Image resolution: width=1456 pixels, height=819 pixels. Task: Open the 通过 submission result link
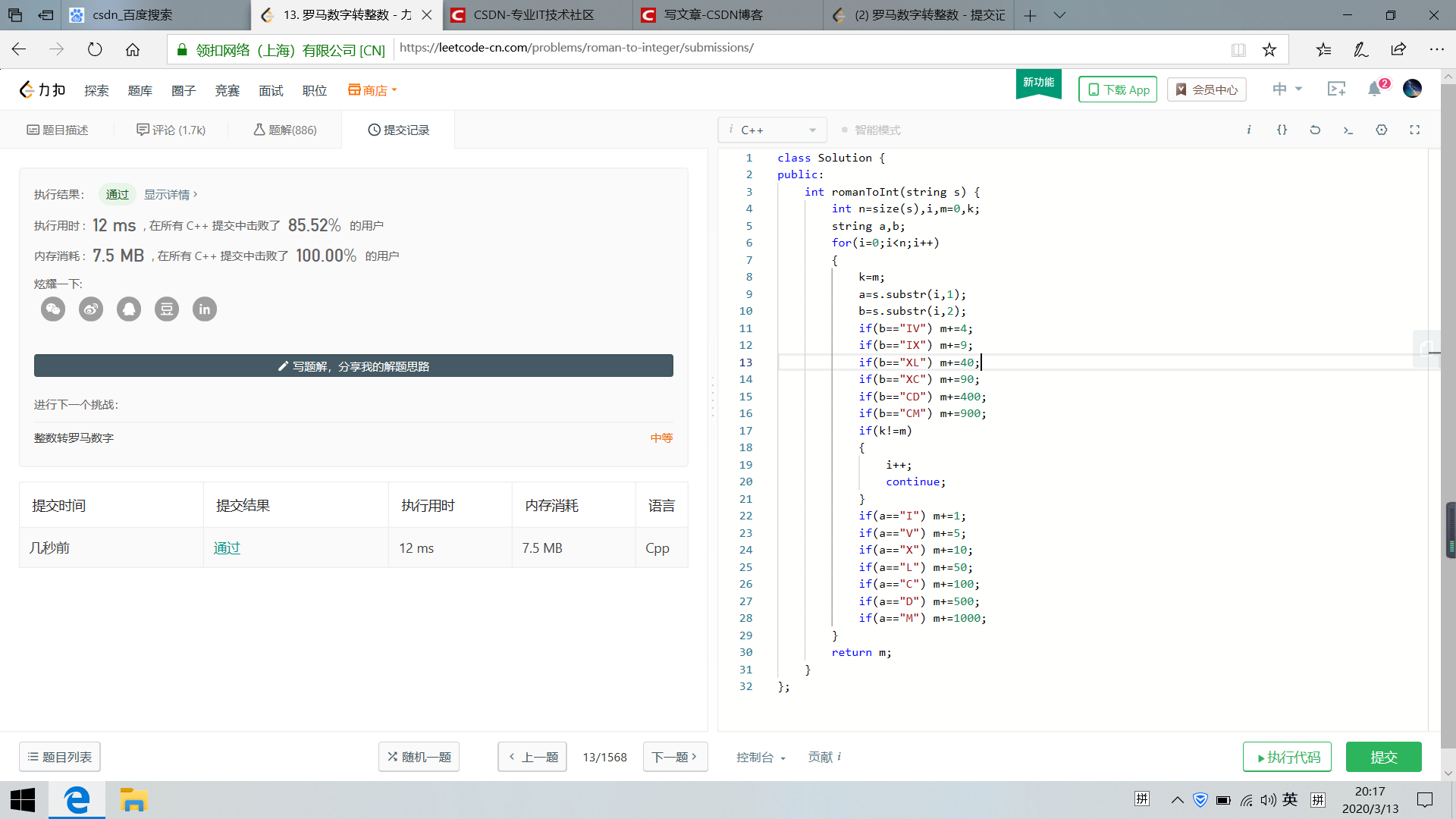227,548
